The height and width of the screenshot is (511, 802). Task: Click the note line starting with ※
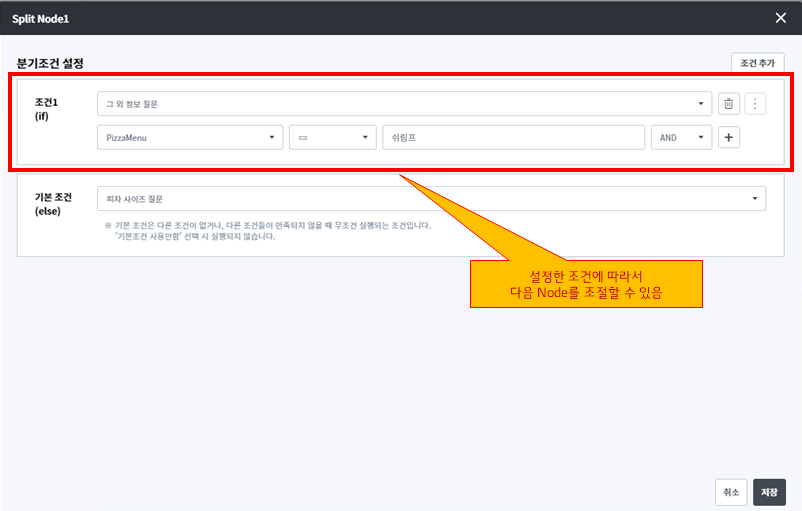click(270, 226)
